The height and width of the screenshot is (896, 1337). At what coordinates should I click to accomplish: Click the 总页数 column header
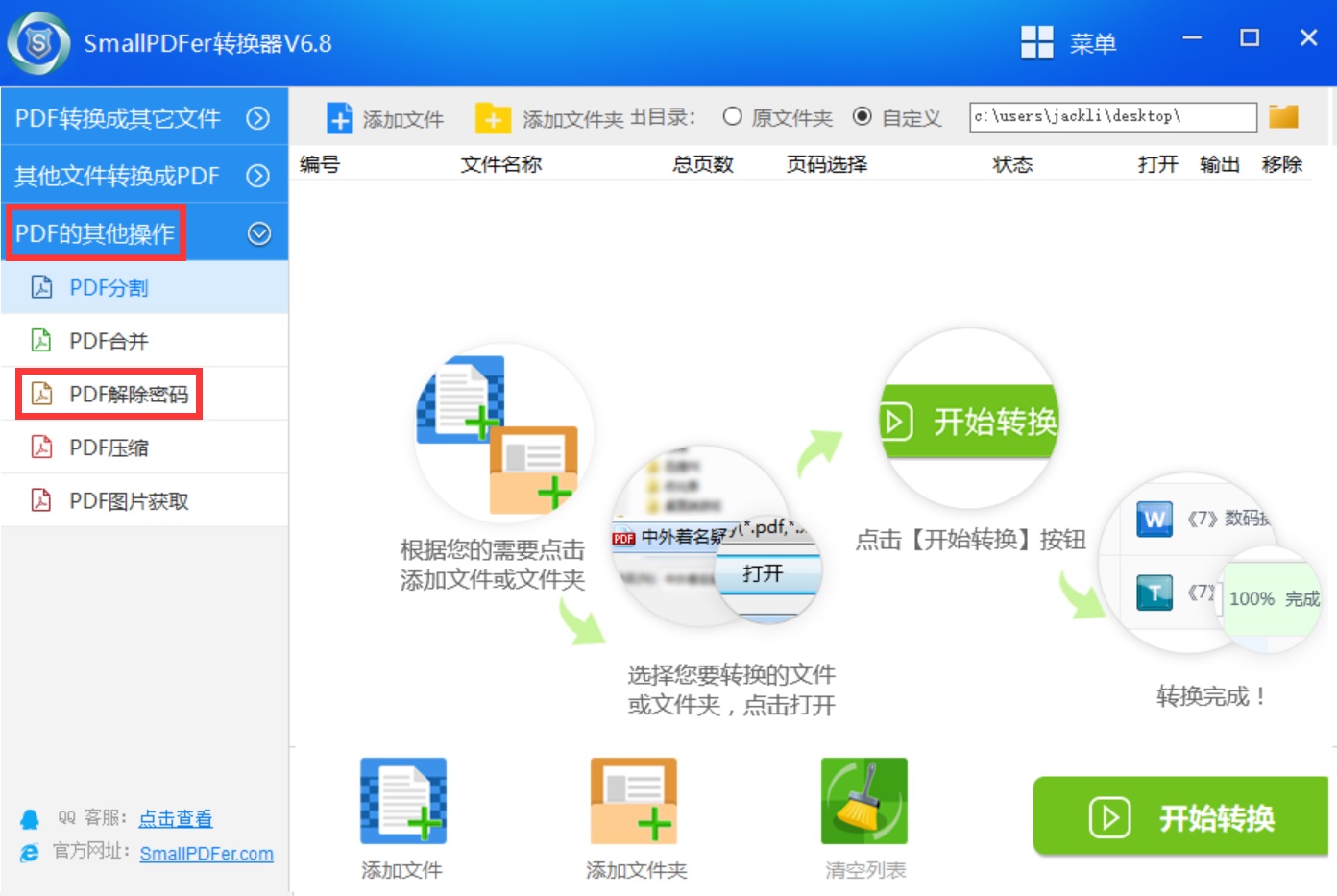(x=703, y=164)
